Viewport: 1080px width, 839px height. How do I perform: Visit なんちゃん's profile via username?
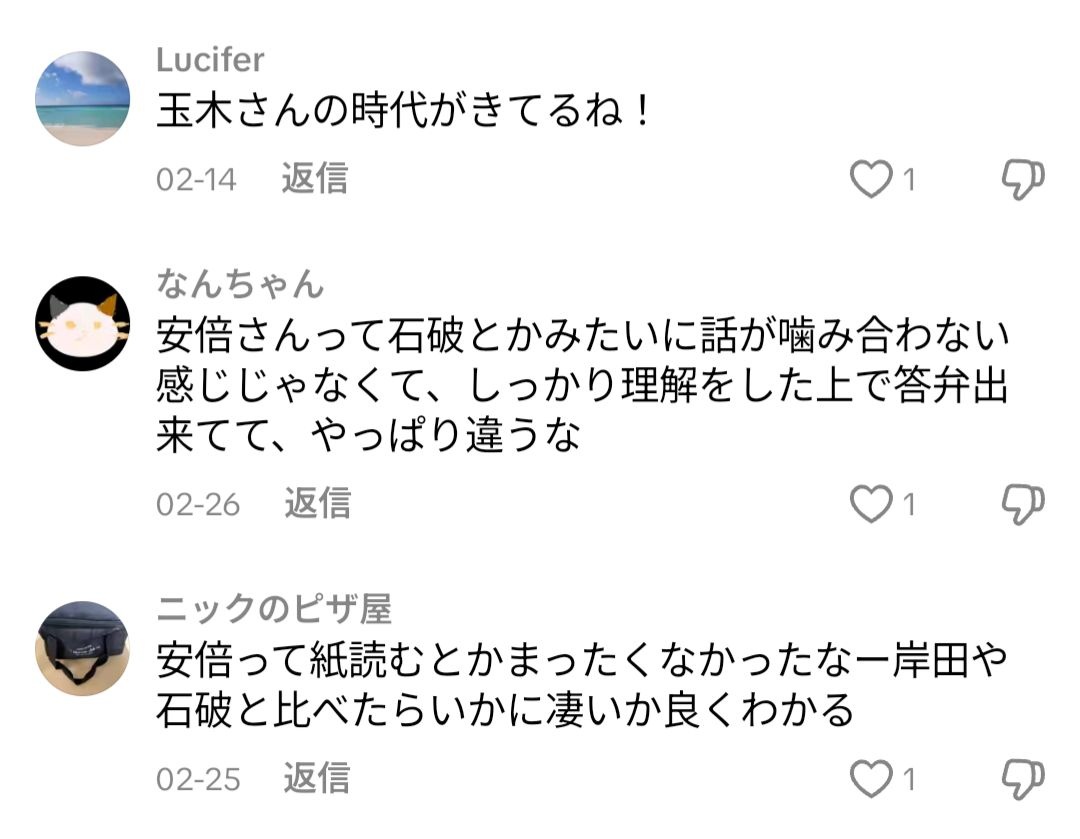point(241,284)
